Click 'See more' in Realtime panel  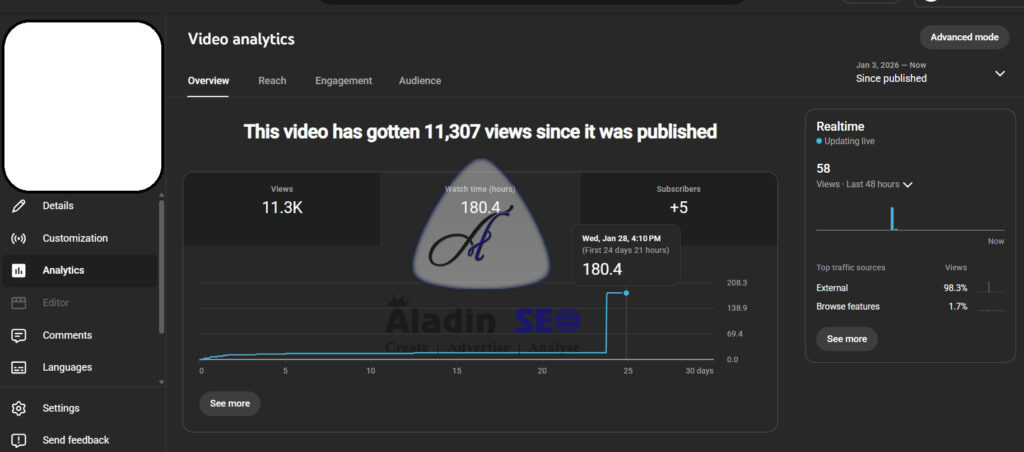[x=847, y=339]
